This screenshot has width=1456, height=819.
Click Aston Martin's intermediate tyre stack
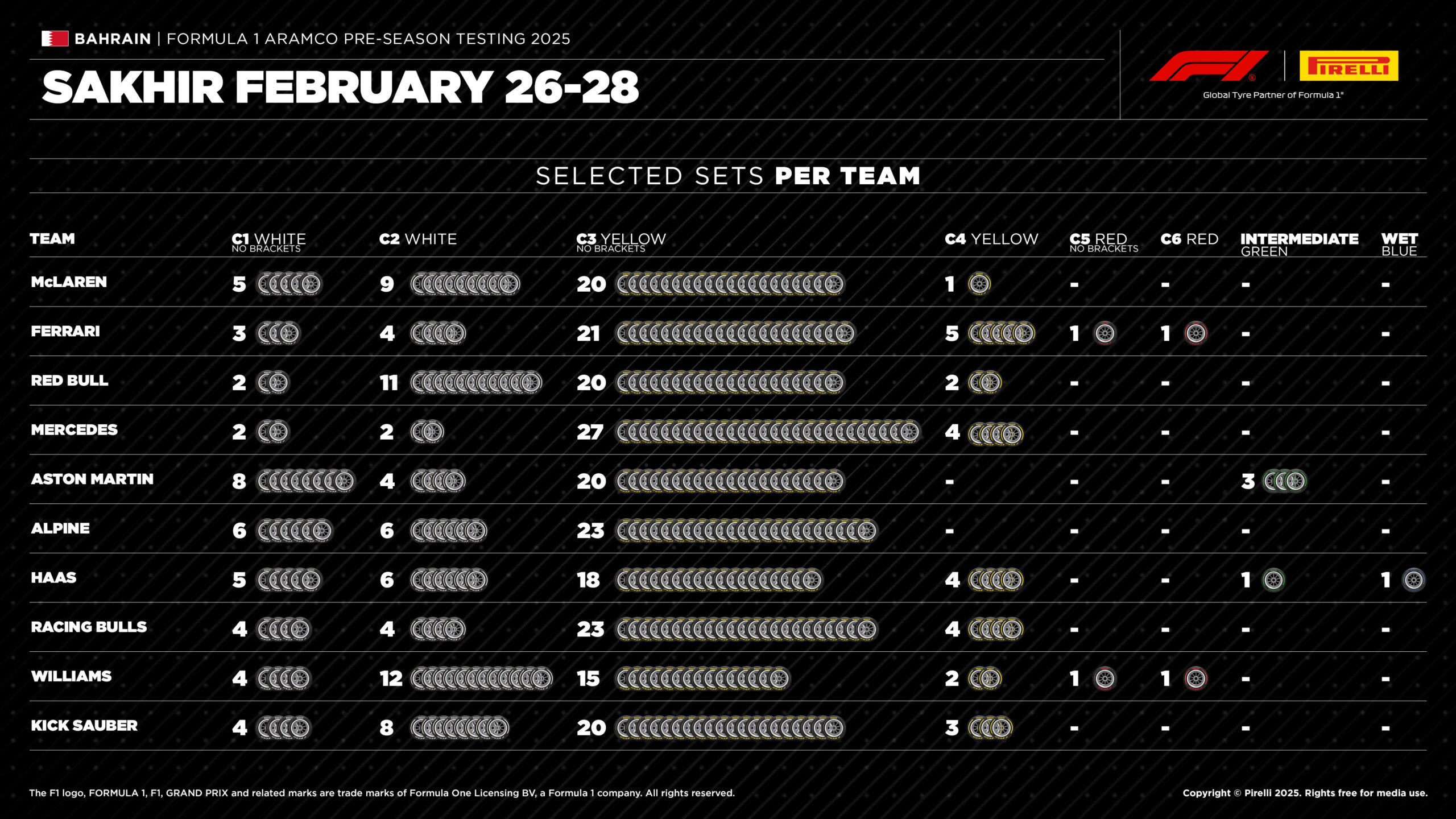coord(1284,481)
